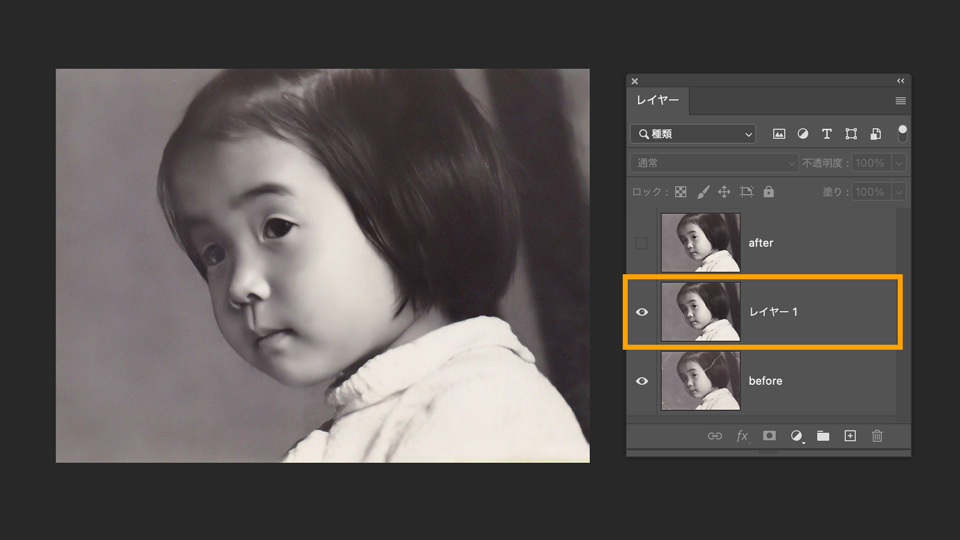The image size is (960, 540).
Task: Add a layer mask
Action: pyautogui.click(x=769, y=435)
